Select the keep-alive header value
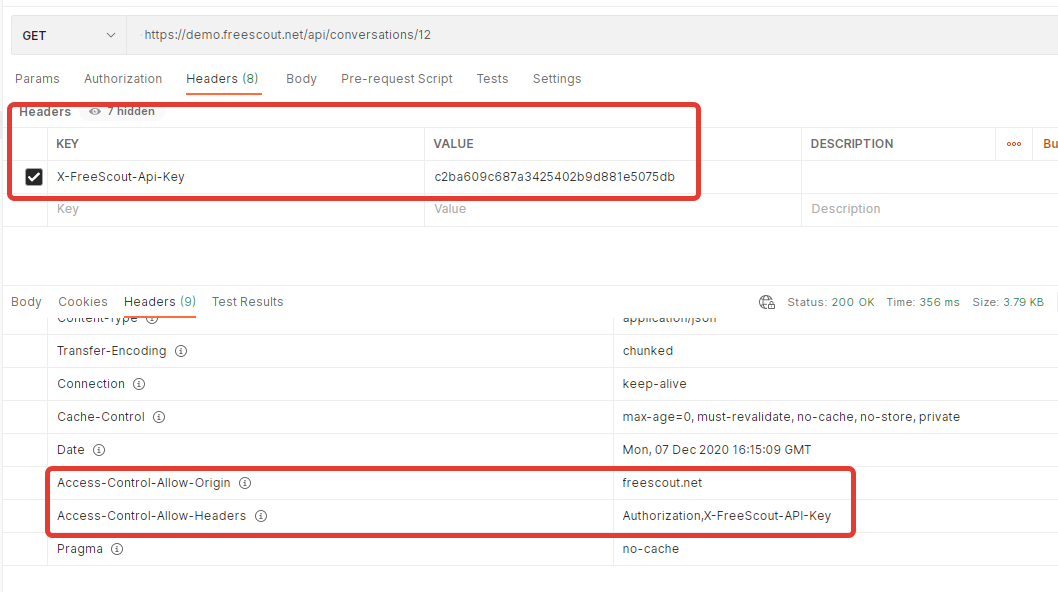This screenshot has width=1058, height=592. (x=655, y=384)
